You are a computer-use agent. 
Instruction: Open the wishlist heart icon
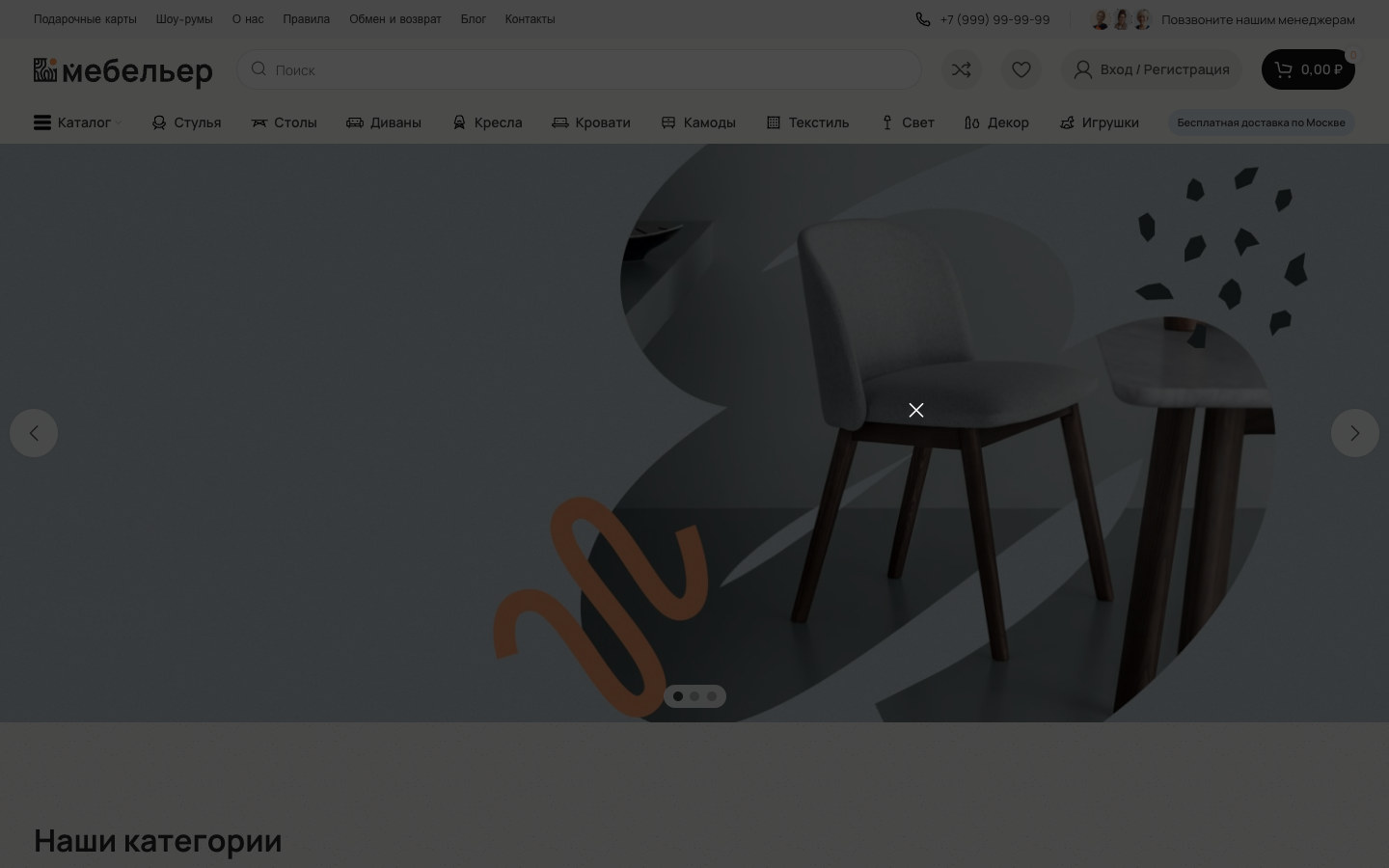[1021, 69]
